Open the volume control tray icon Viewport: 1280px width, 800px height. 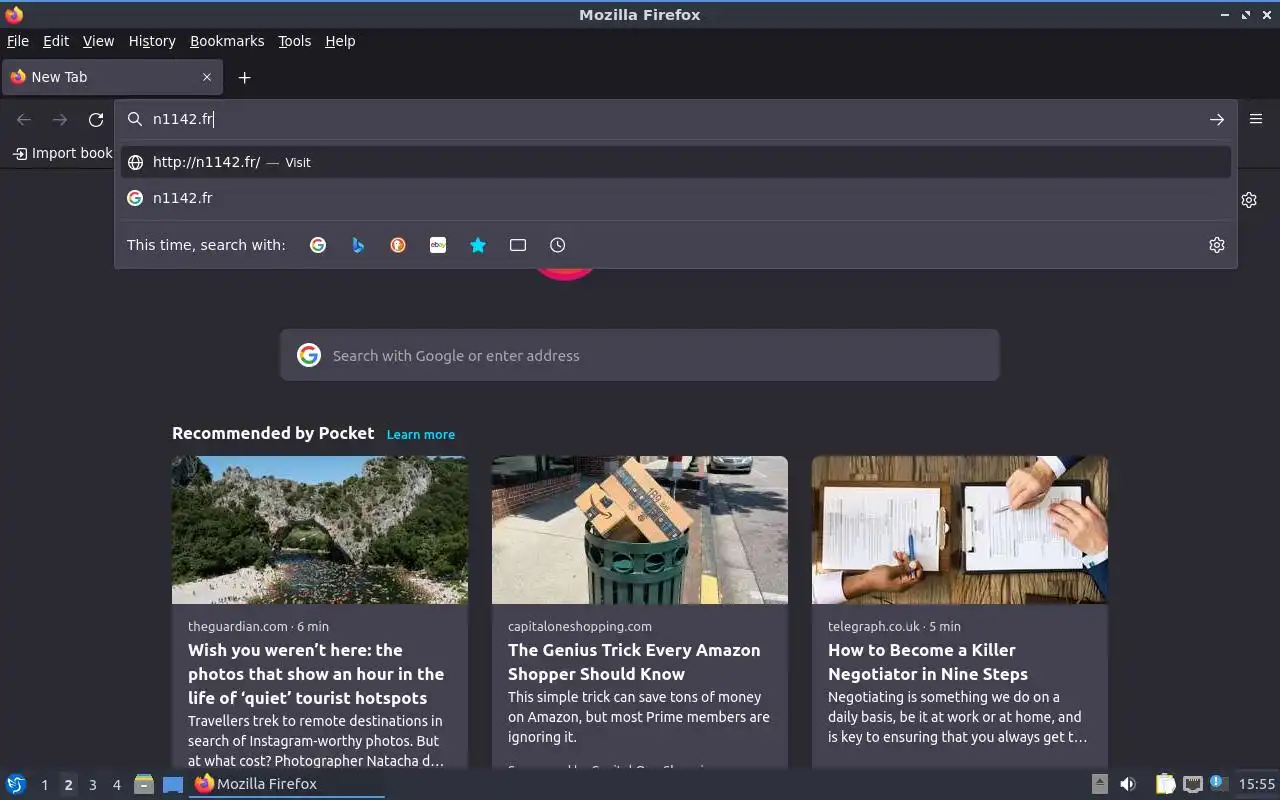(1128, 784)
